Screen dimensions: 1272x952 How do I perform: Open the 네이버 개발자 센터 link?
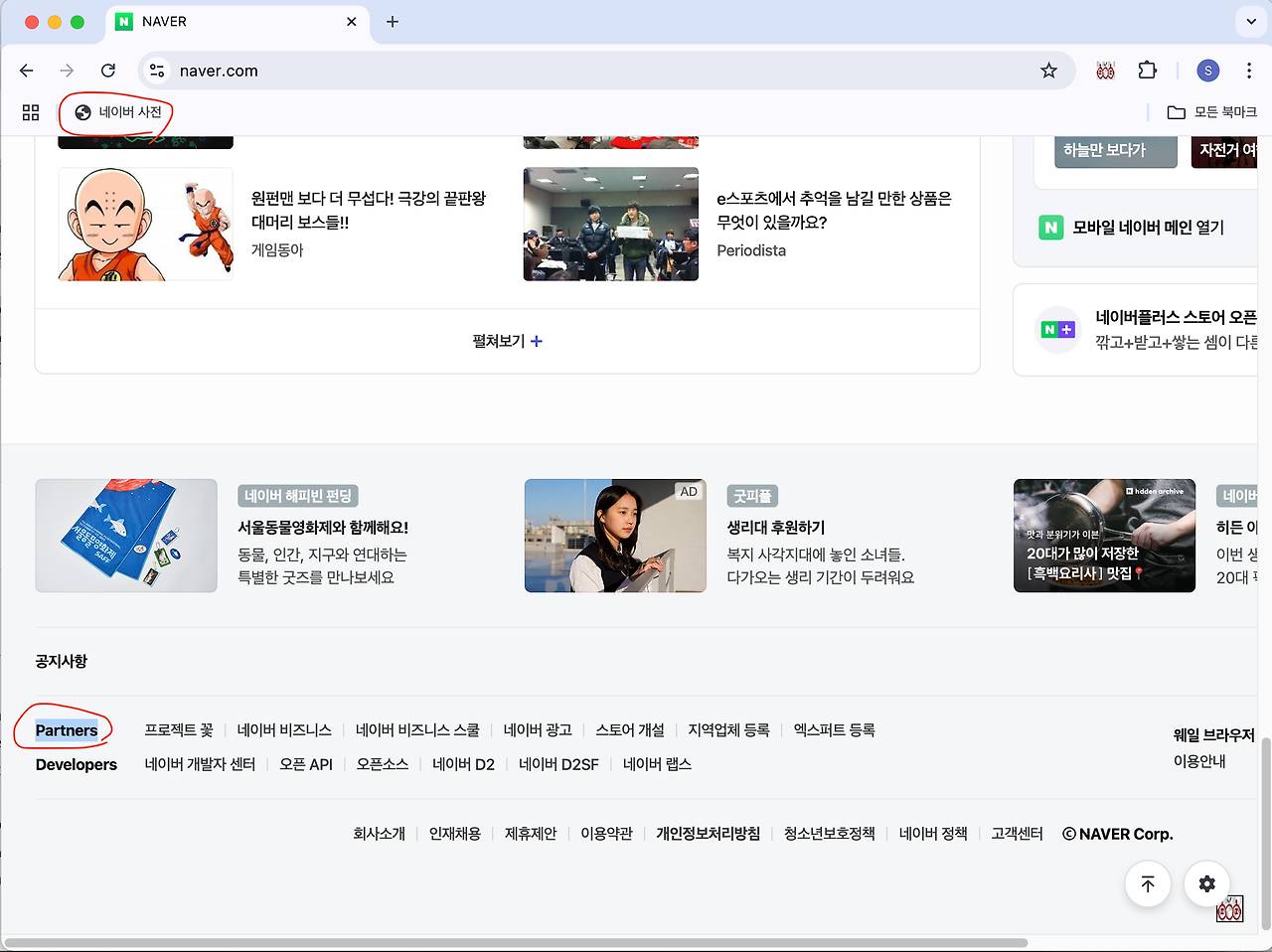coord(200,764)
